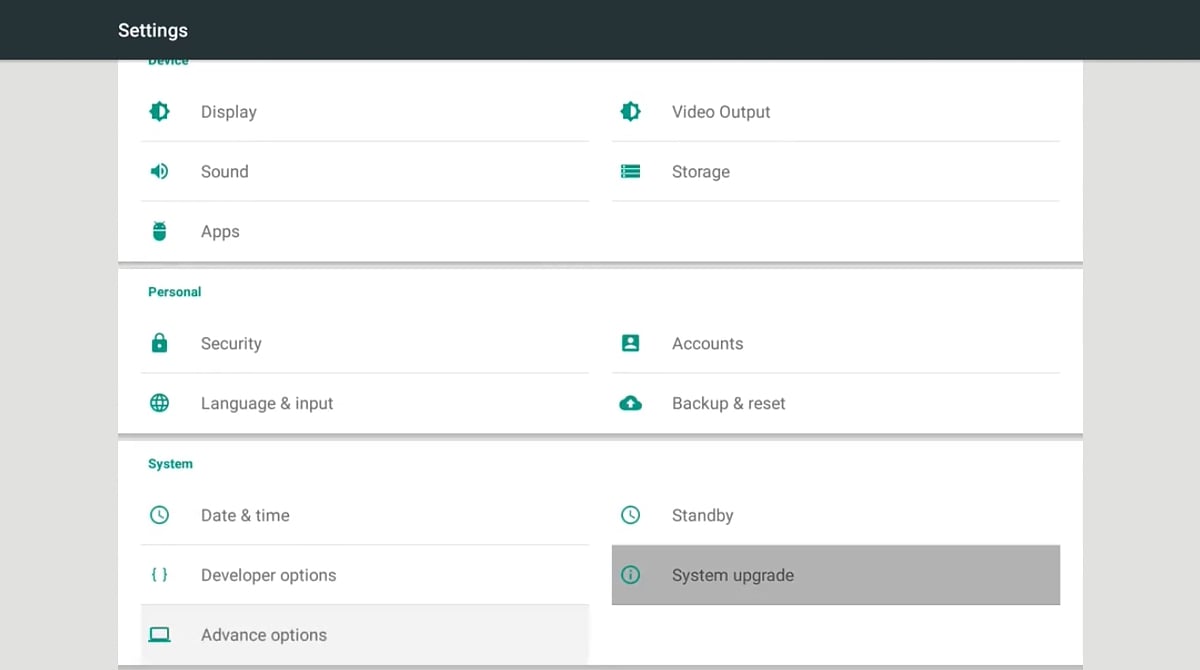The height and width of the screenshot is (670, 1200).
Task: Click the Personal section heading
Action: pyautogui.click(x=175, y=292)
